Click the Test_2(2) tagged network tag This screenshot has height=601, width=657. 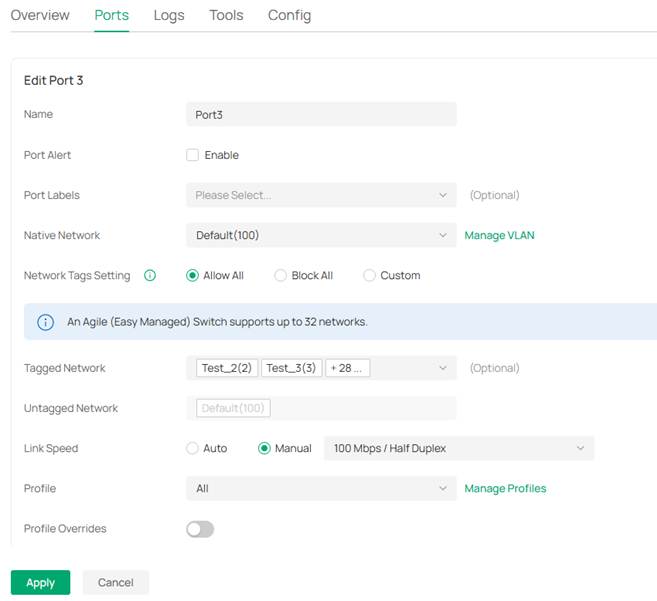[227, 368]
